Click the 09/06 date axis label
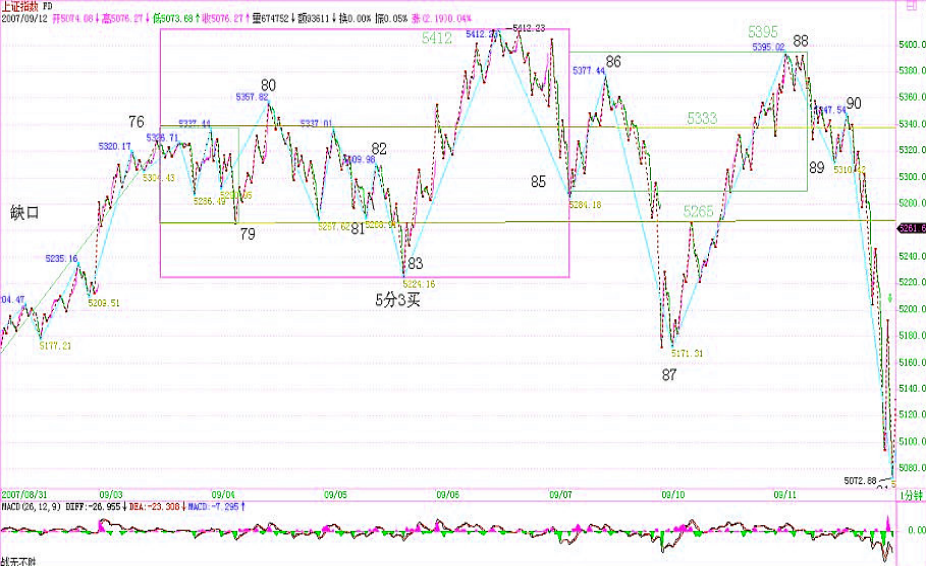 click(x=448, y=495)
